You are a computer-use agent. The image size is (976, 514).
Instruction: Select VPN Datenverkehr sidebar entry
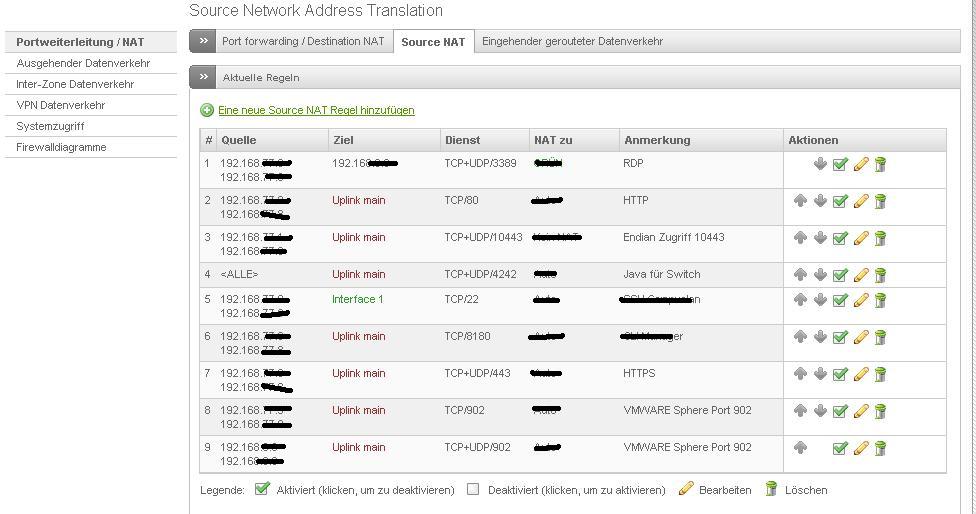(x=60, y=105)
